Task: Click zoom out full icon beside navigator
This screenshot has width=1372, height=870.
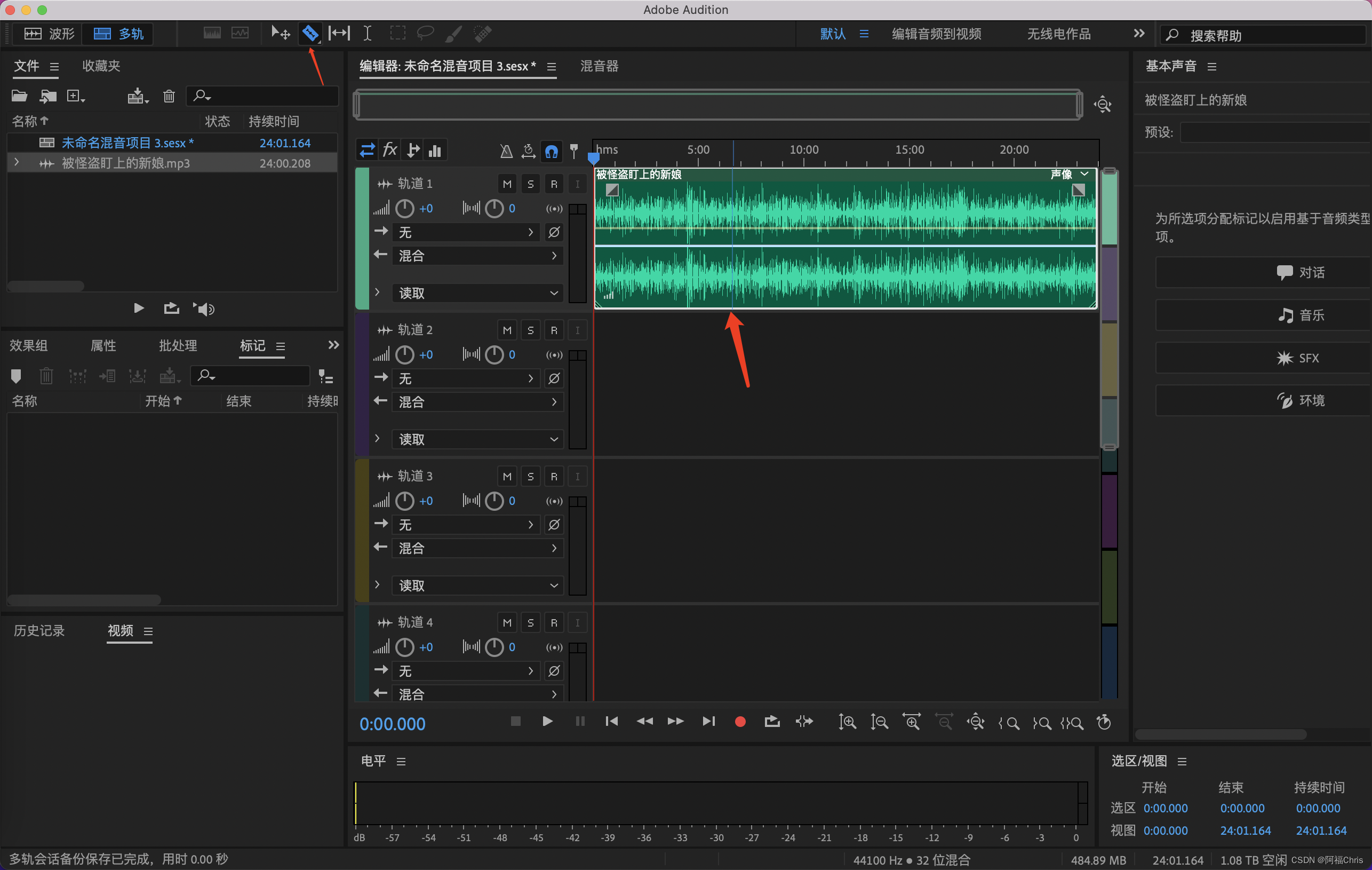Action: (1103, 104)
